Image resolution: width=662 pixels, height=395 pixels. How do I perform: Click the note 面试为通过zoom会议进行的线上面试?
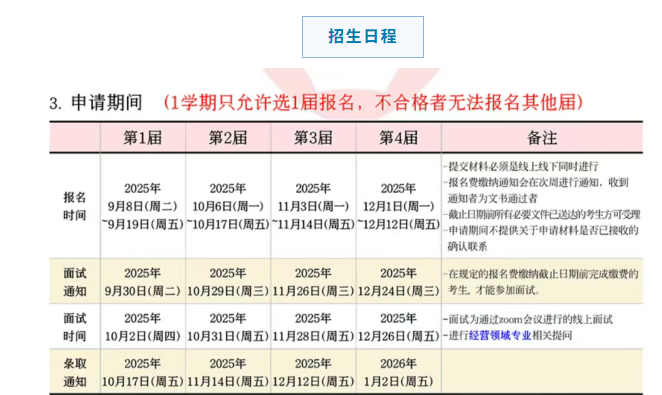point(528,319)
